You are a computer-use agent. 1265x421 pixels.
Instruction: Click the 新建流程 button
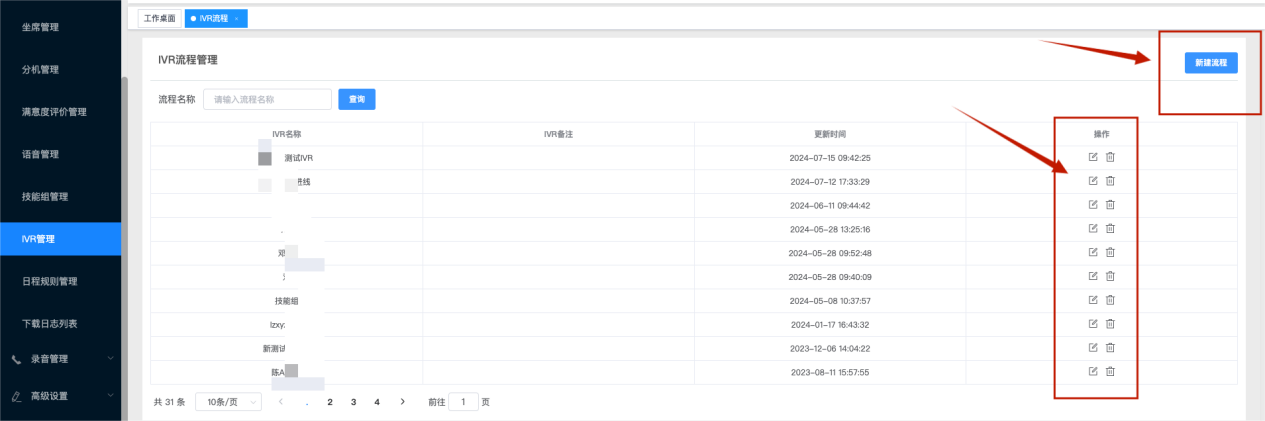1211,62
